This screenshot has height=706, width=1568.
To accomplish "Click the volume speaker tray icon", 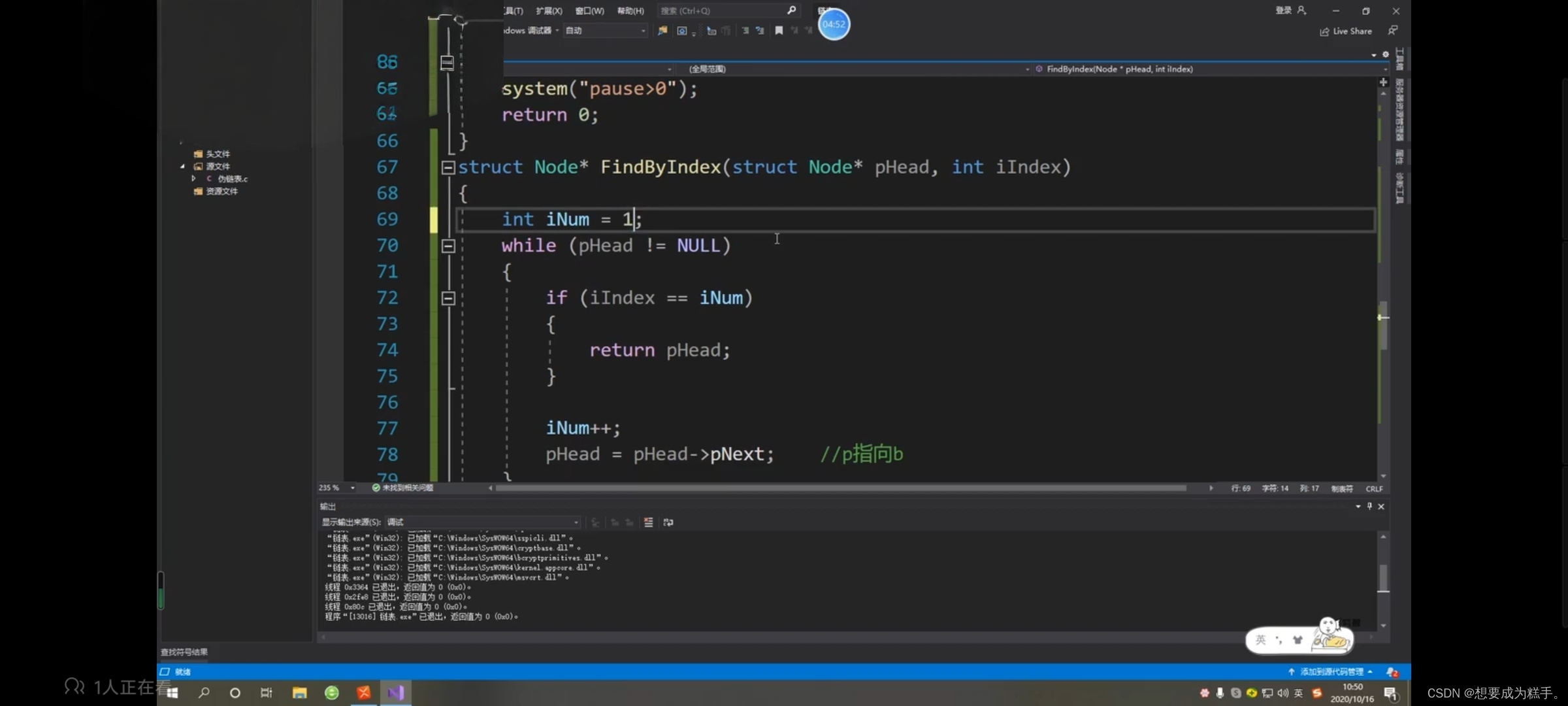I will click(x=1283, y=693).
